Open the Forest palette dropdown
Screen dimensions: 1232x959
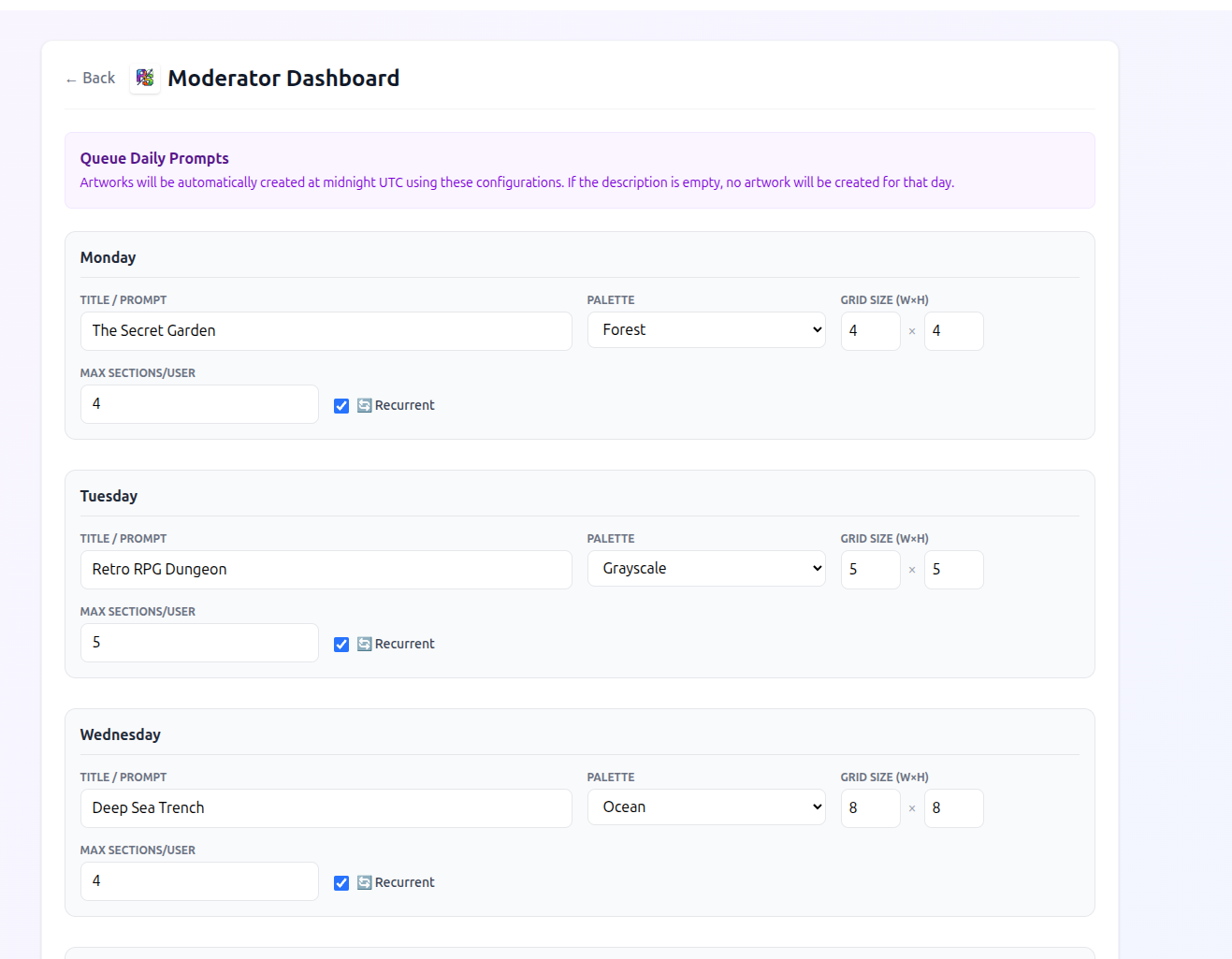point(706,330)
